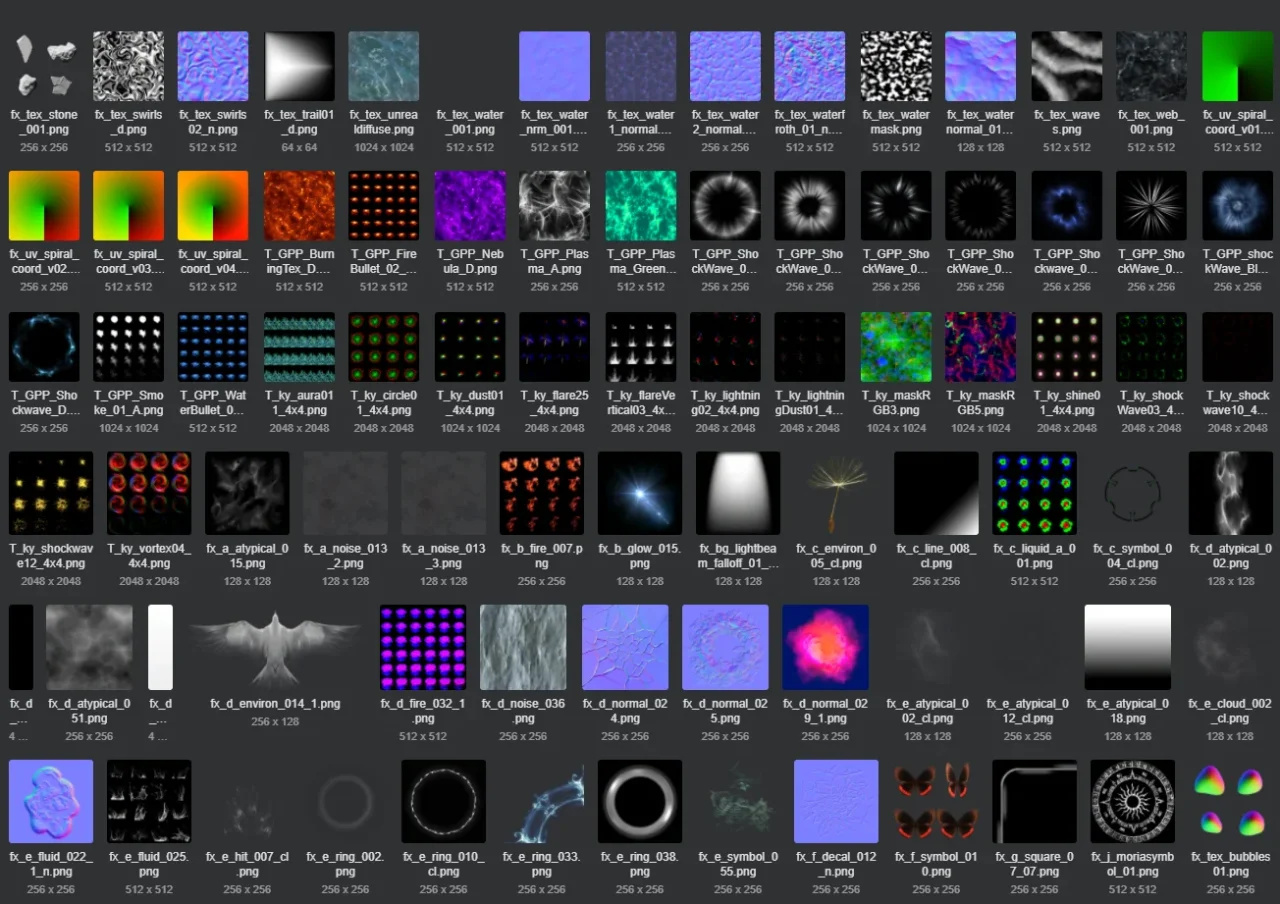The width and height of the screenshot is (1280, 904).
Task: Select the fx_tex_waves.png texture thumbnail
Action: coord(1067,66)
